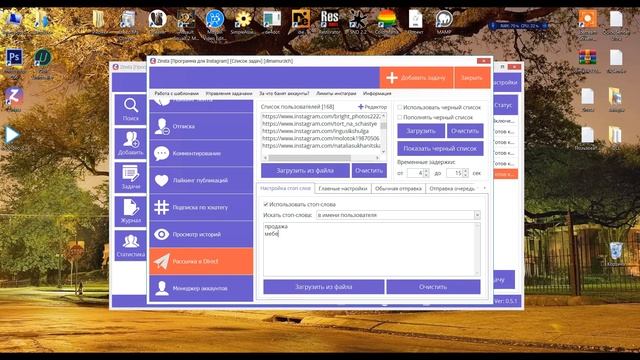Click Загрузить из файла under user list
Image resolution: width=640 pixels, height=360 pixels.
(x=305, y=171)
